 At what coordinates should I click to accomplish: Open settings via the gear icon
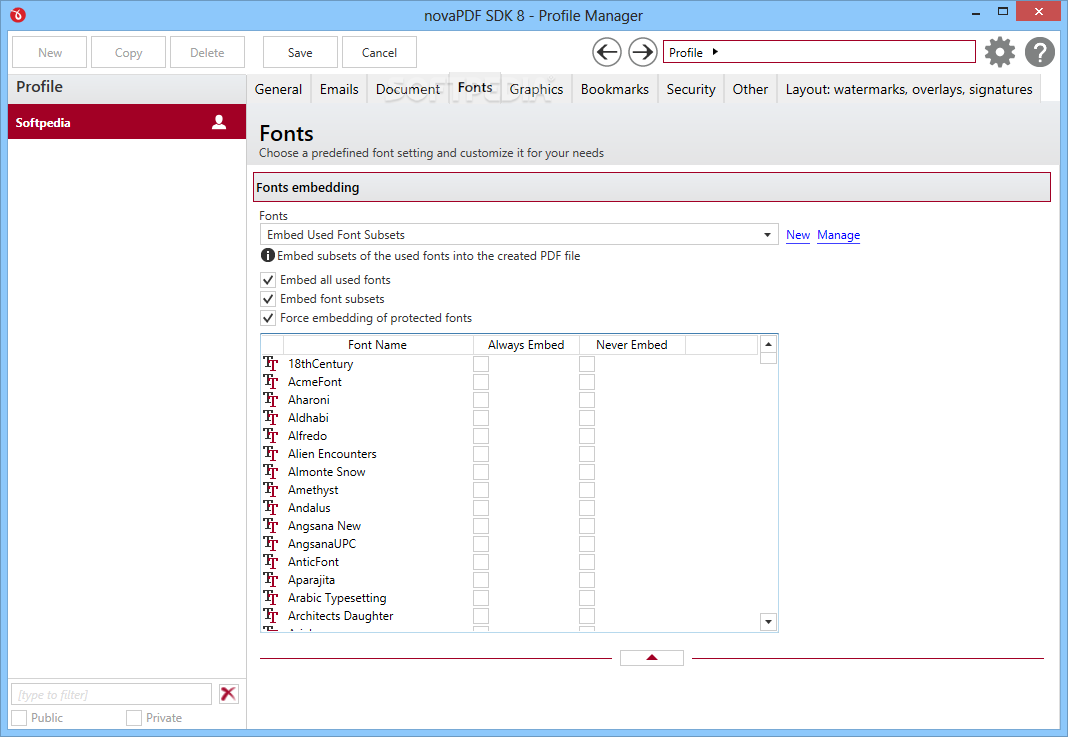(x=999, y=52)
